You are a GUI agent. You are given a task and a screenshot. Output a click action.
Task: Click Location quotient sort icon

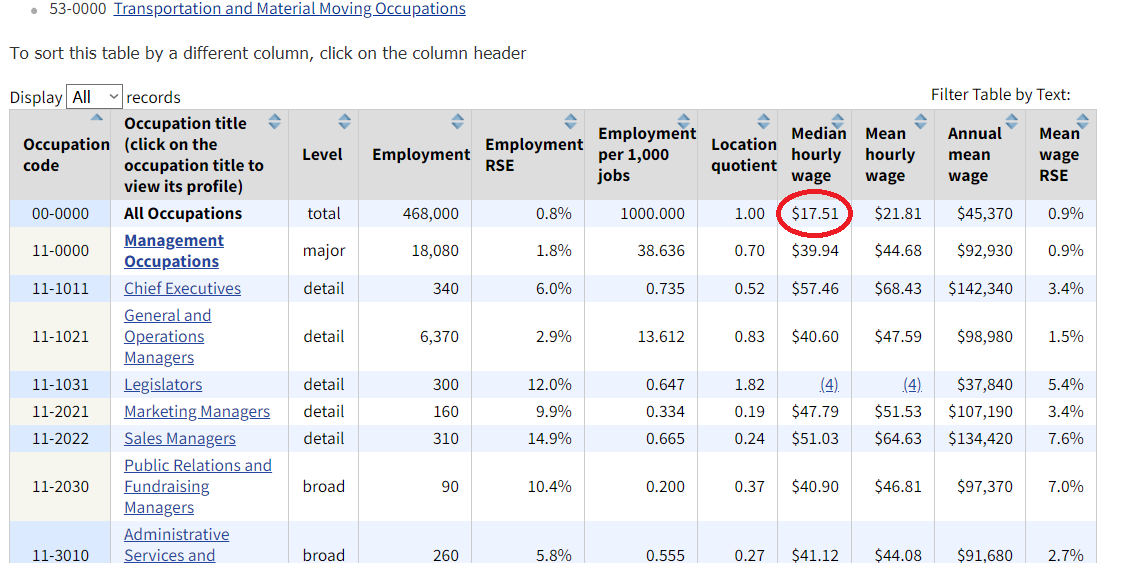coord(765,121)
